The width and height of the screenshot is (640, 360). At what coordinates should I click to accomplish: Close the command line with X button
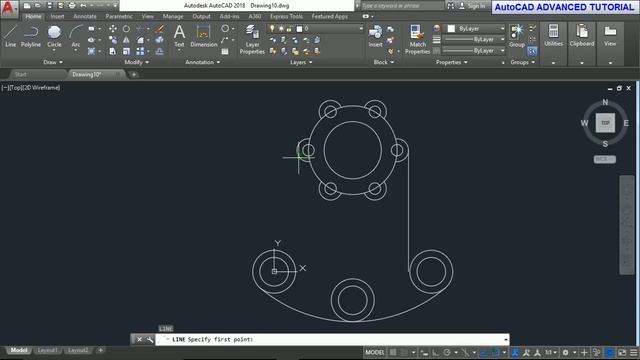(139, 339)
